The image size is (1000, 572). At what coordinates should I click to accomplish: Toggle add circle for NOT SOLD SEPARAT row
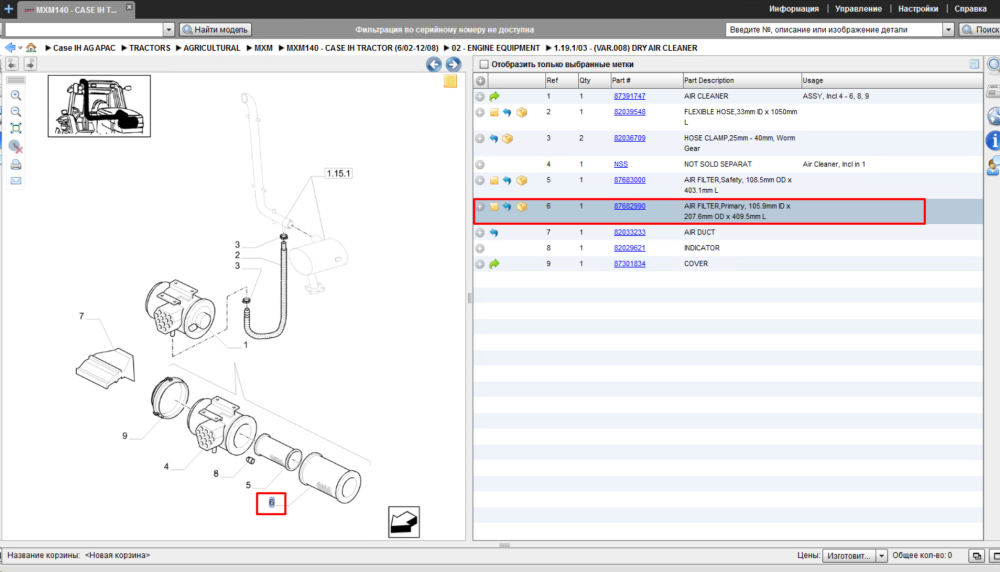[480, 165]
